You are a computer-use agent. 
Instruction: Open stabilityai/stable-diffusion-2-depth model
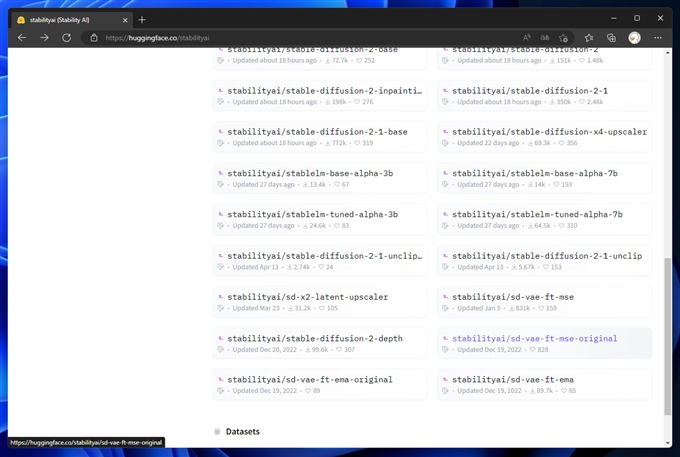pyautogui.click(x=320, y=343)
